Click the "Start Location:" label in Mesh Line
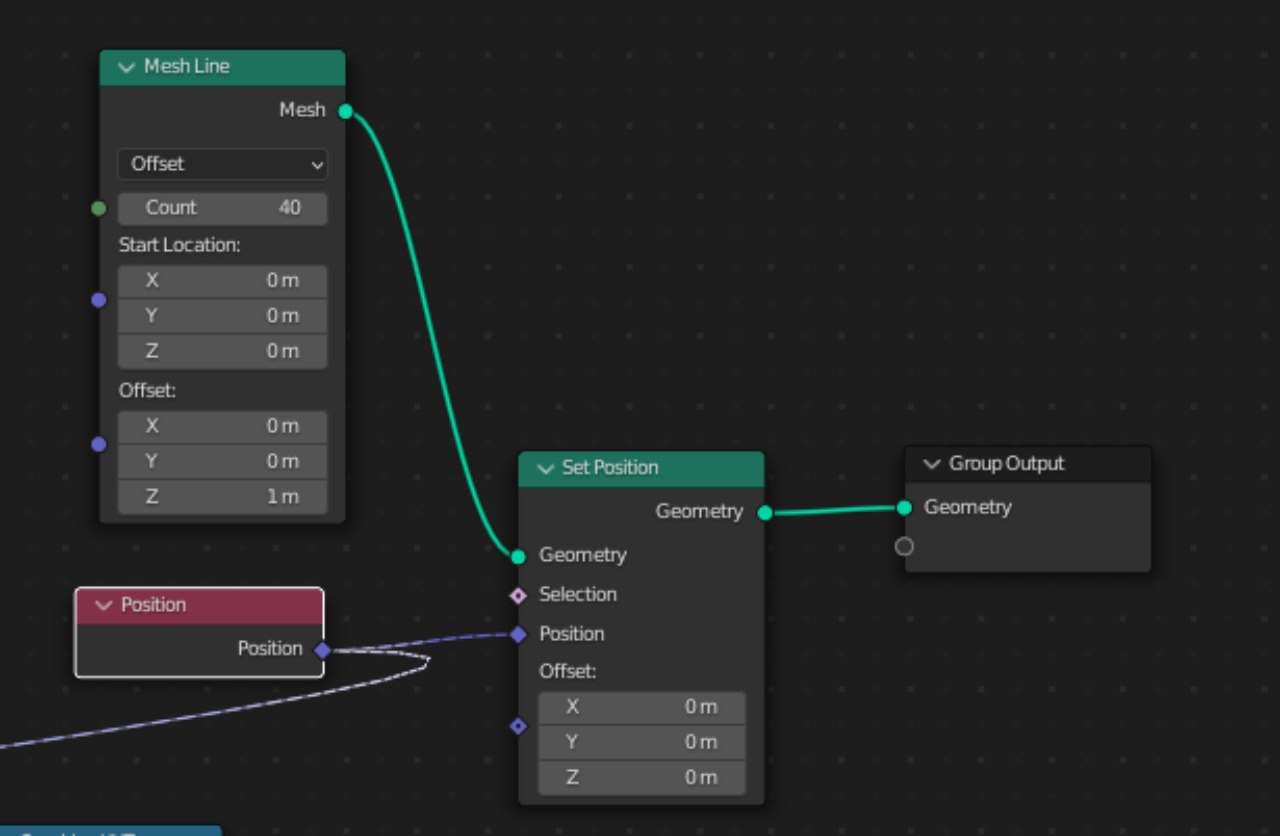Viewport: 1280px width, 836px height. [x=180, y=245]
